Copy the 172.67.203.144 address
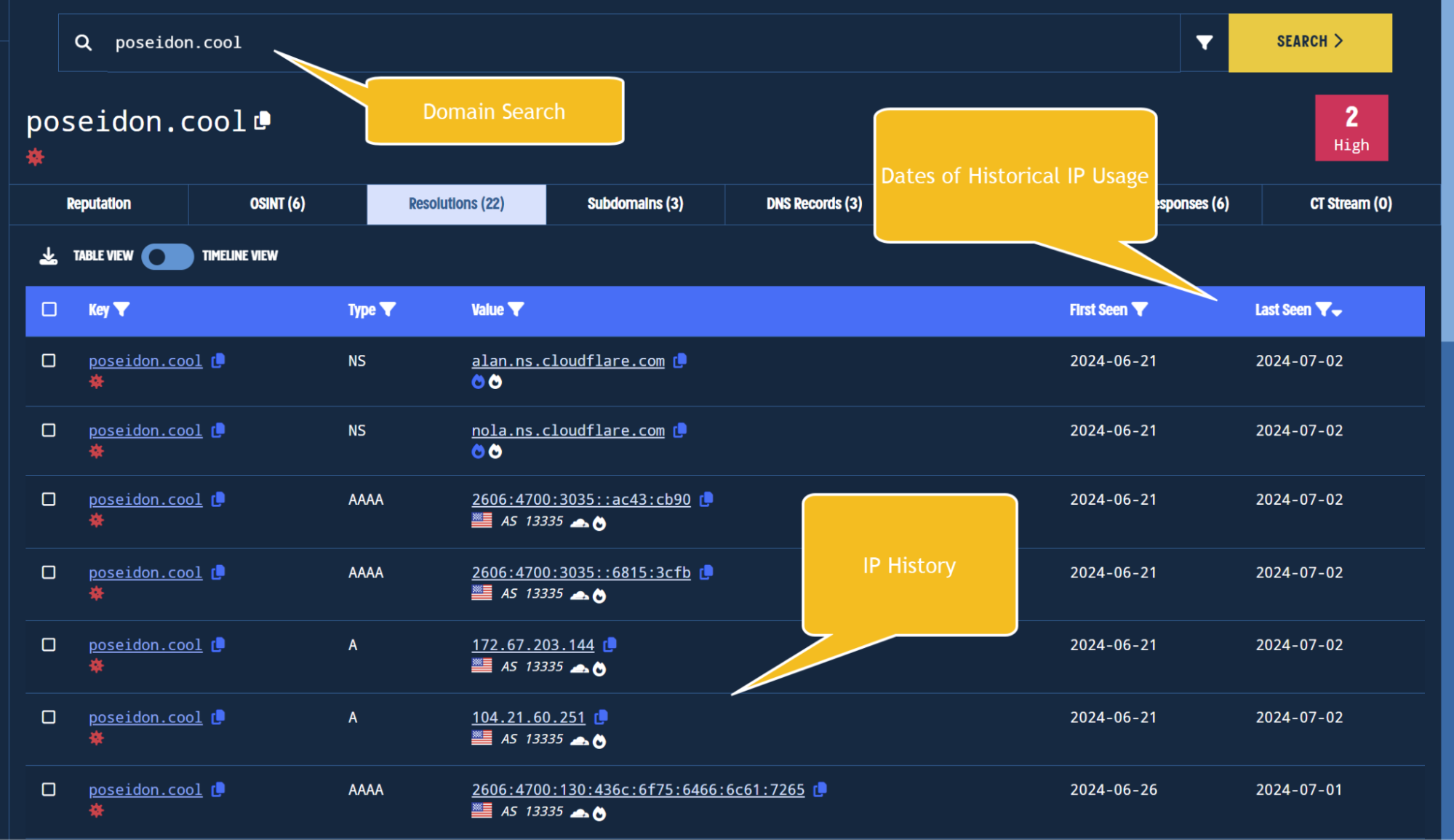Viewport: 1454px width, 840px height. point(610,644)
